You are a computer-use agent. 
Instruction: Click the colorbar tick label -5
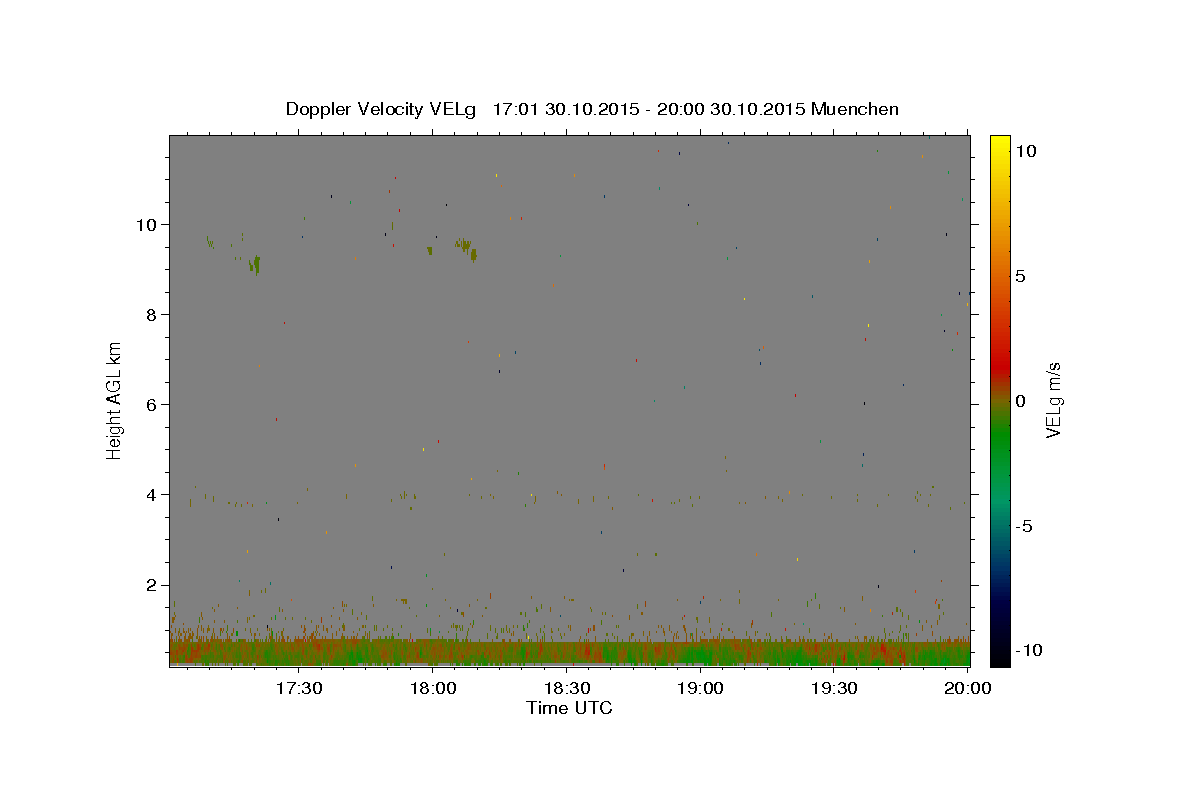coord(1025,526)
